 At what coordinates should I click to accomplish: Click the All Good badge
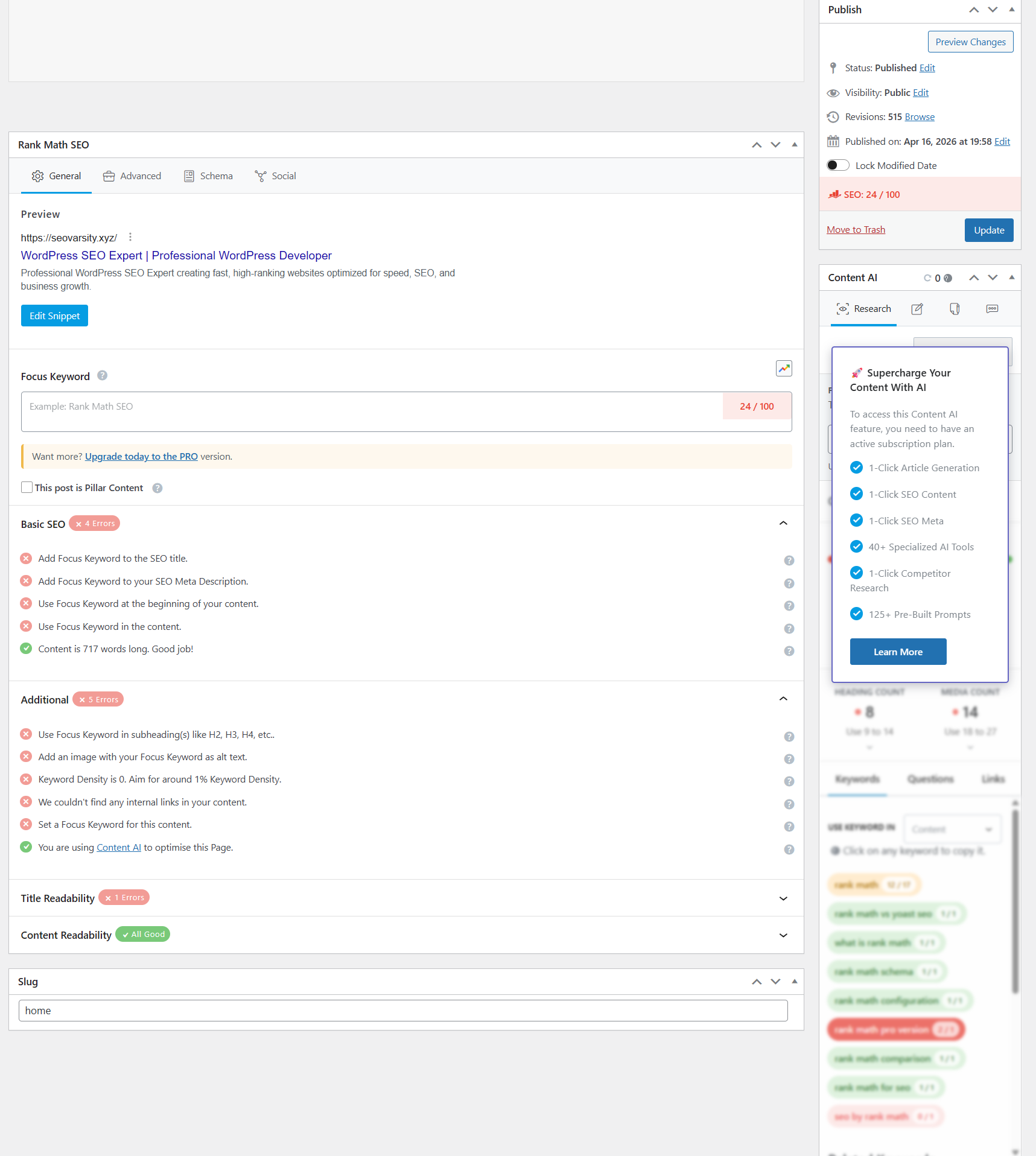point(143,935)
